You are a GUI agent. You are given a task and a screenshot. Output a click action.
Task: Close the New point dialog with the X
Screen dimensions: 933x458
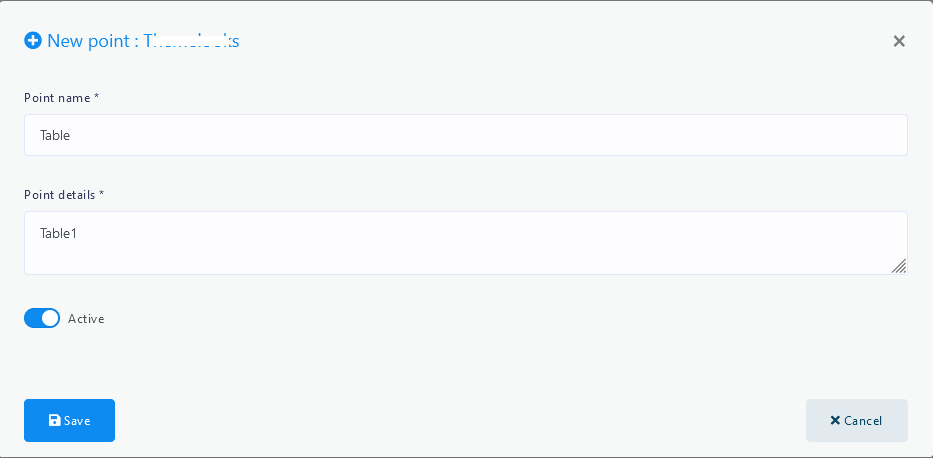pos(899,41)
